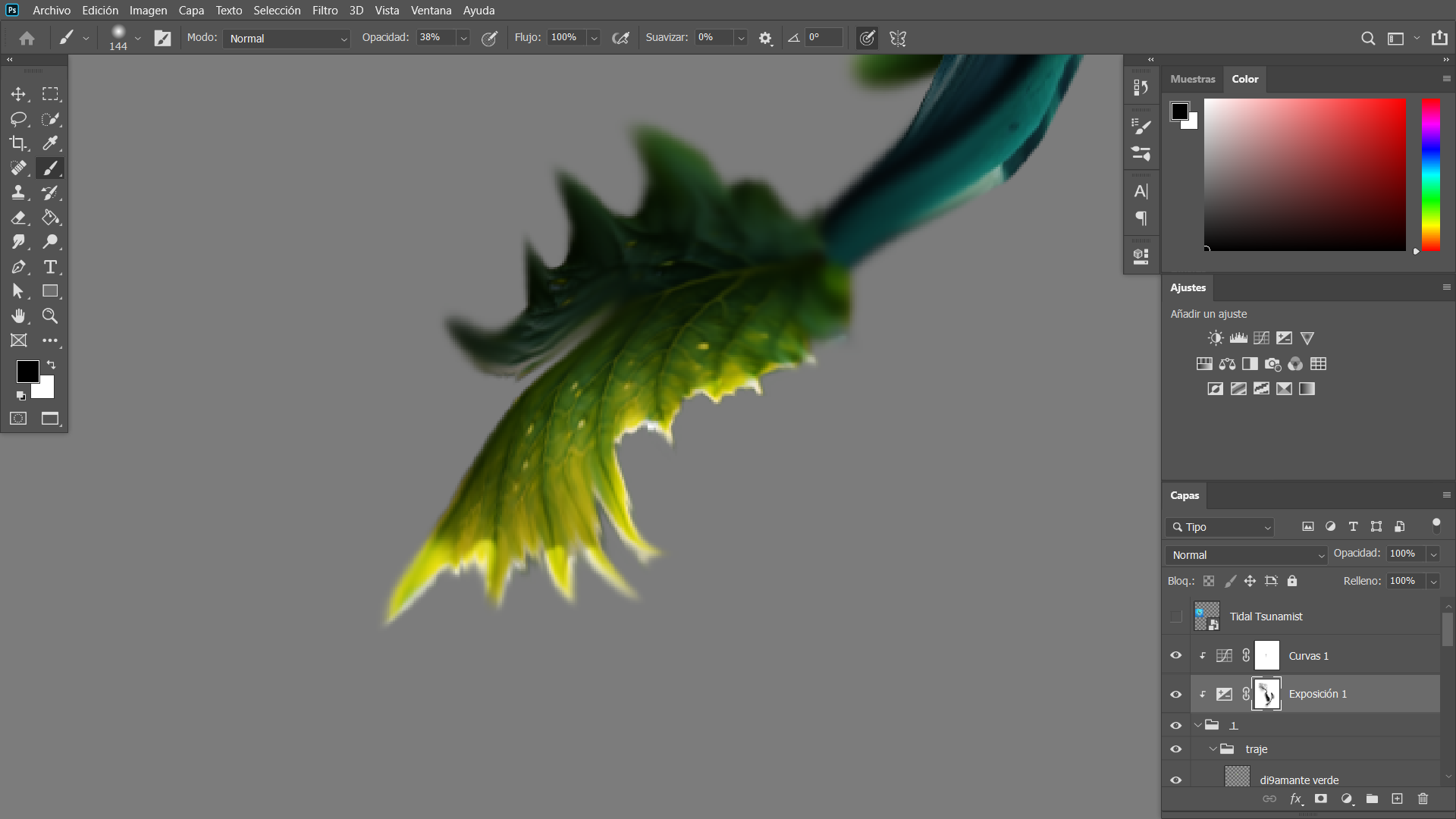Swap foreground and background colors
Screen dimensions: 1456x819
pos(52,365)
